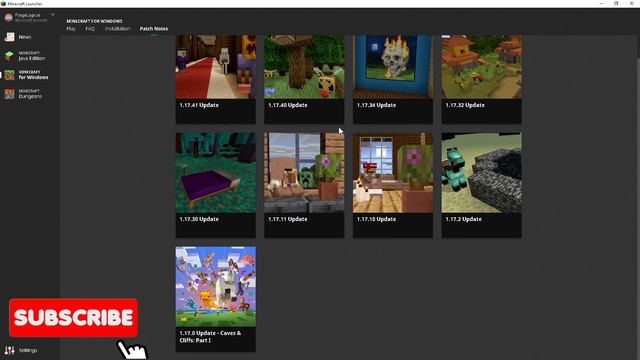The image size is (640, 360).
Task: Click the '1.17.34 Update' title text
Action: [x=376, y=105]
